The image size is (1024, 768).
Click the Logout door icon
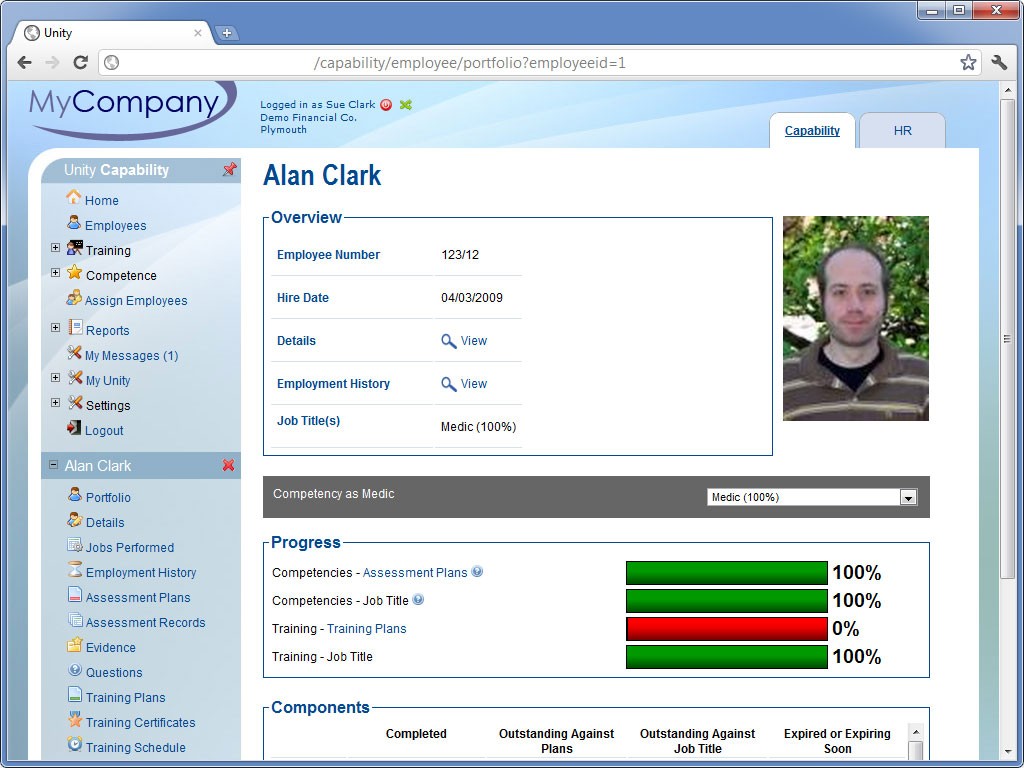tap(74, 428)
